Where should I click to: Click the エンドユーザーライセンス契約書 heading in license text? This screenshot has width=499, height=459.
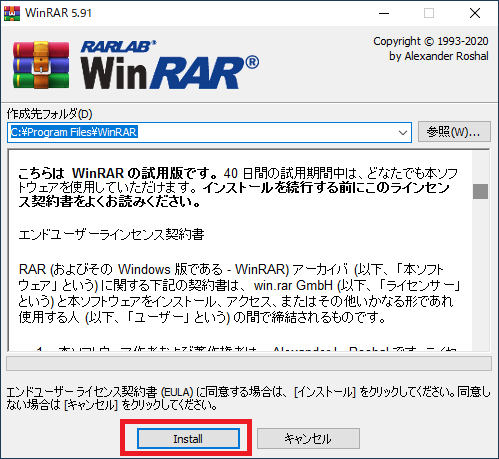point(111,235)
